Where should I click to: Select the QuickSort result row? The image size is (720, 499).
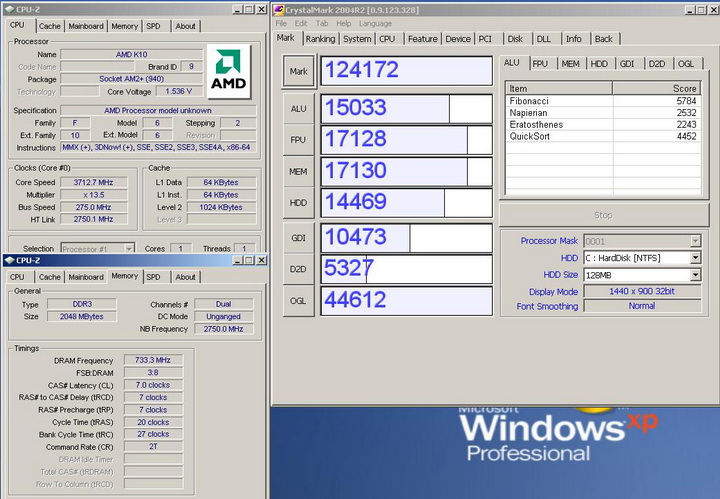pos(603,136)
